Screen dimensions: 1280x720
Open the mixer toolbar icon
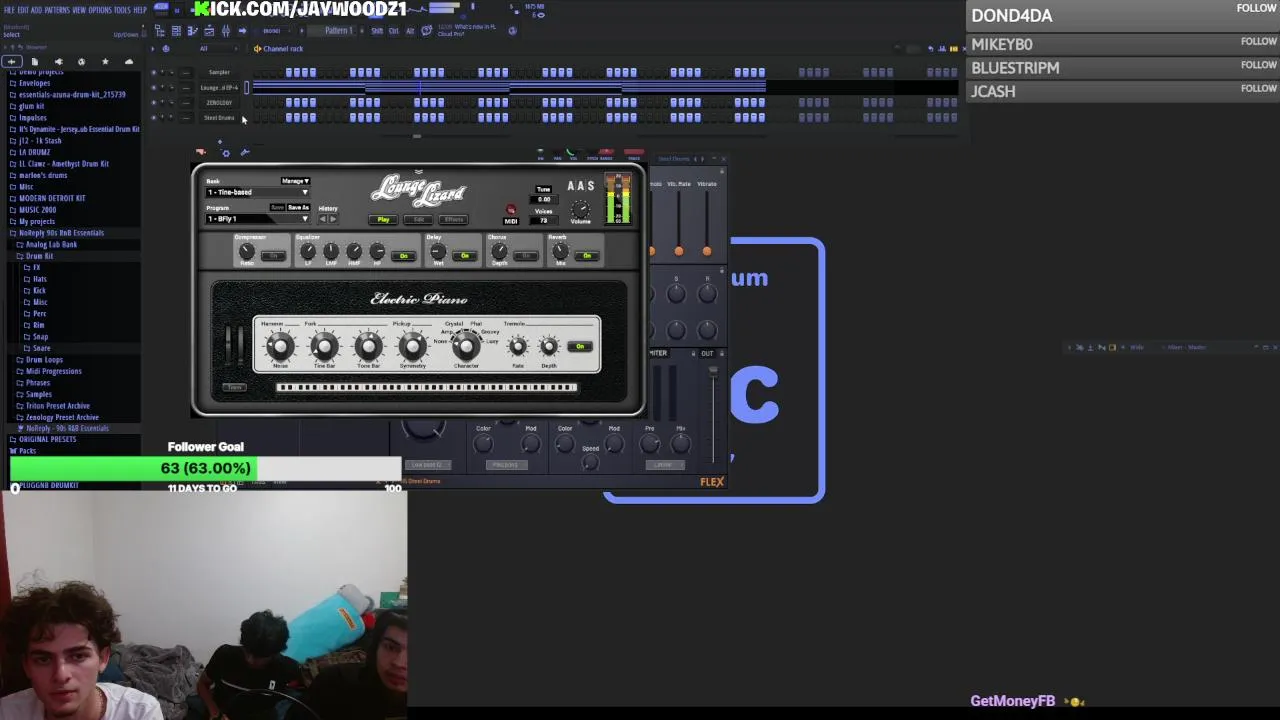(226, 31)
